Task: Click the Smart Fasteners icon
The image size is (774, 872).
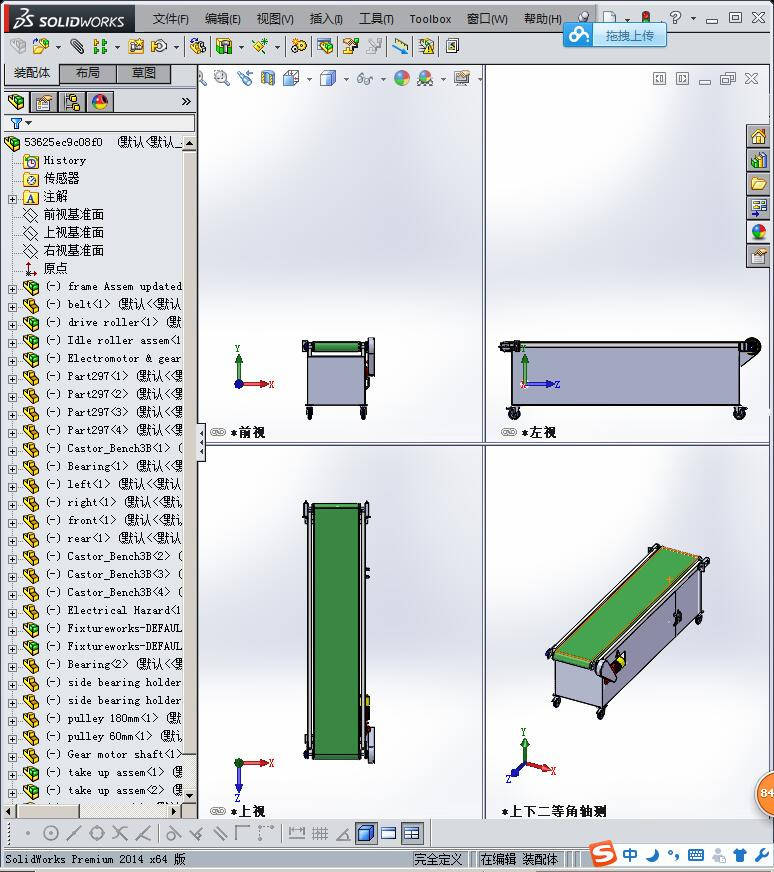Action: pyautogui.click(x=136, y=46)
